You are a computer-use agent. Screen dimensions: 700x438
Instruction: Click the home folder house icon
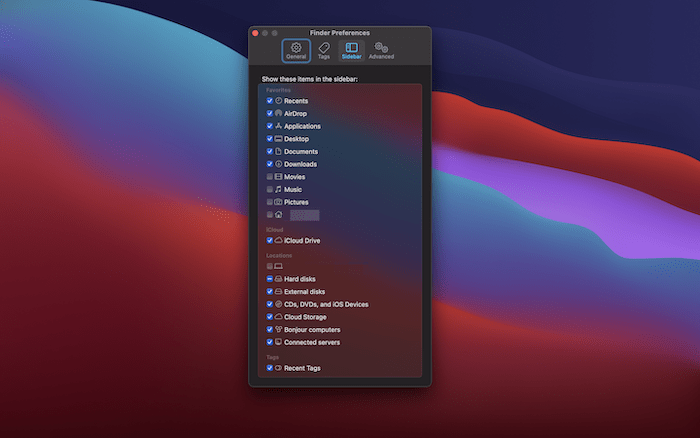click(279, 214)
